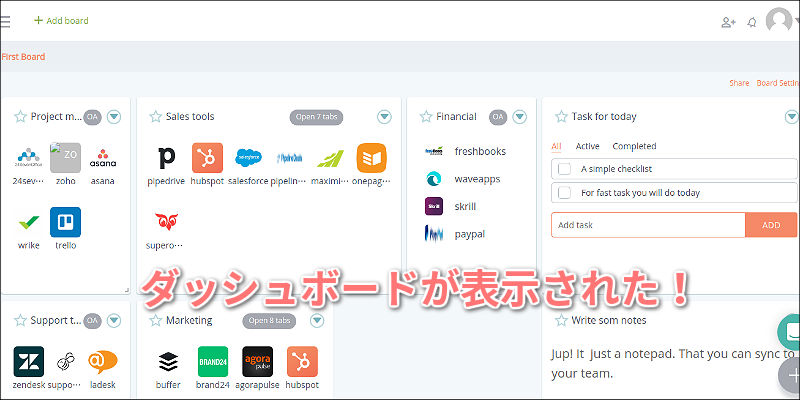Expand the Marketing widget dropdown
Image resolution: width=800 pixels, height=400 pixels.
pyautogui.click(x=317, y=320)
